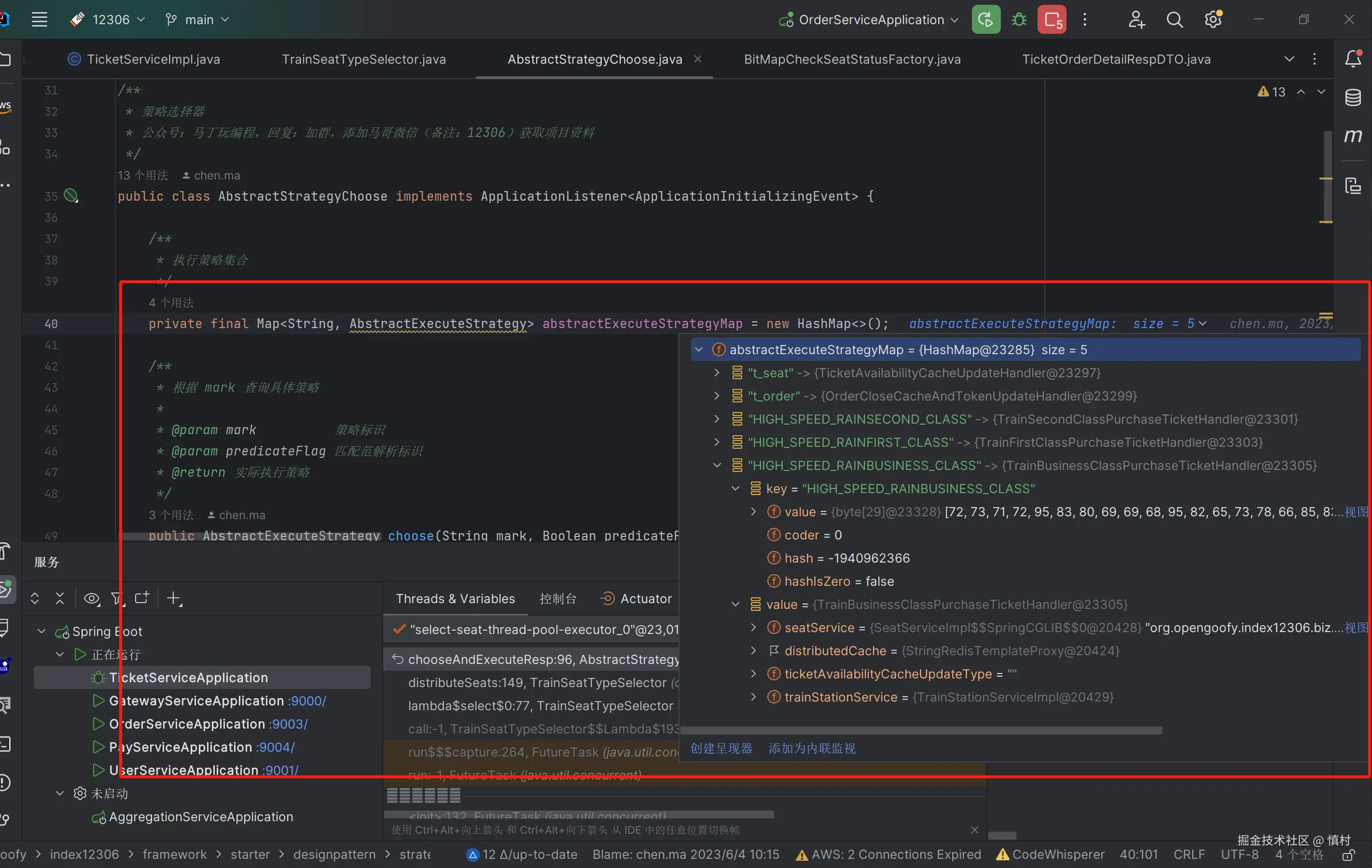This screenshot has width=1372, height=868.
Task: Click the Code With Me user icon
Action: (1136, 20)
